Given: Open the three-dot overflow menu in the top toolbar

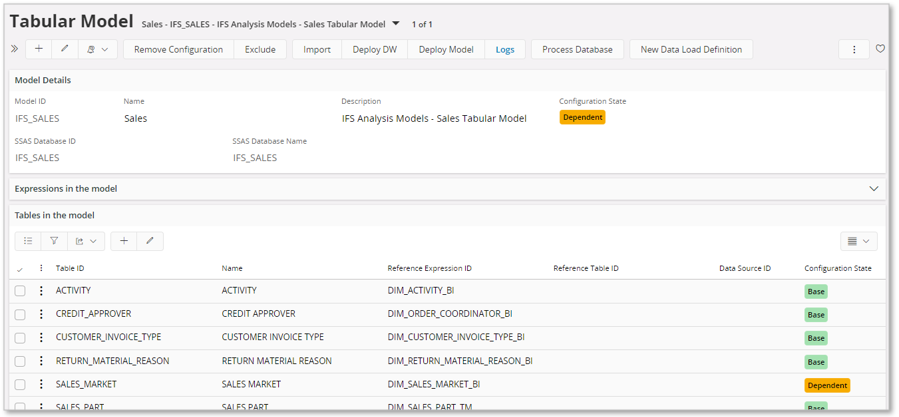Looking at the screenshot, I should coord(853,49).
